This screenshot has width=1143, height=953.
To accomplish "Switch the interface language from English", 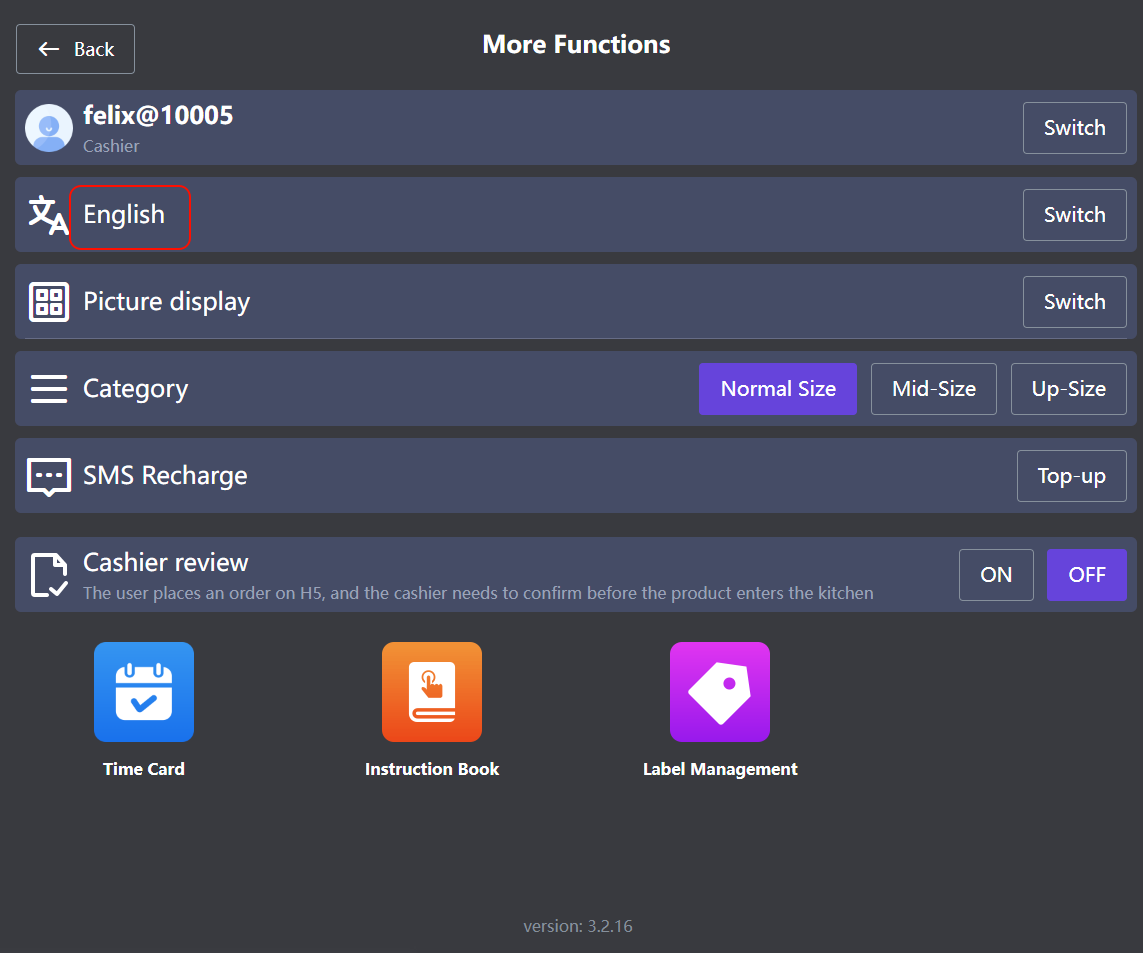I will (1074, 215).
